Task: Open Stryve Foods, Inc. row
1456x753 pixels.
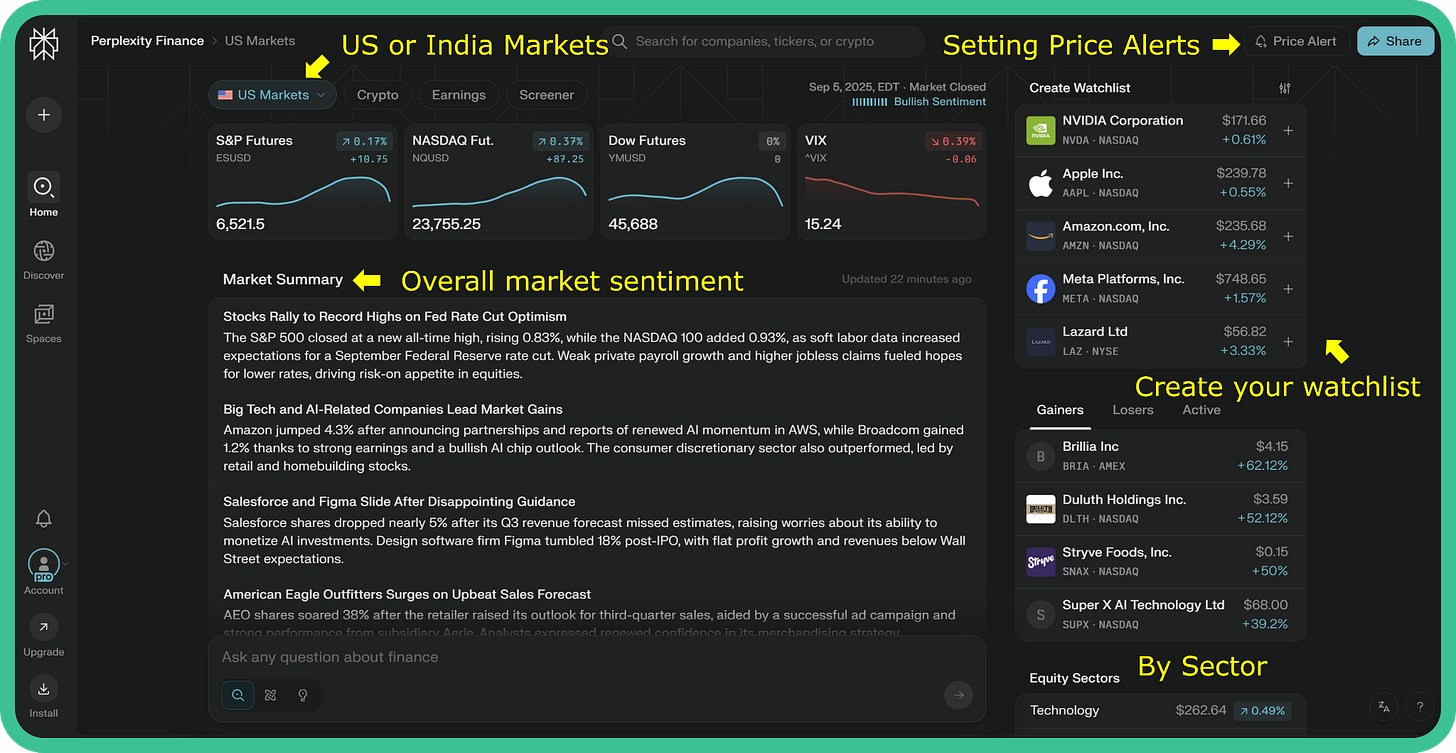Action: 1160,562
